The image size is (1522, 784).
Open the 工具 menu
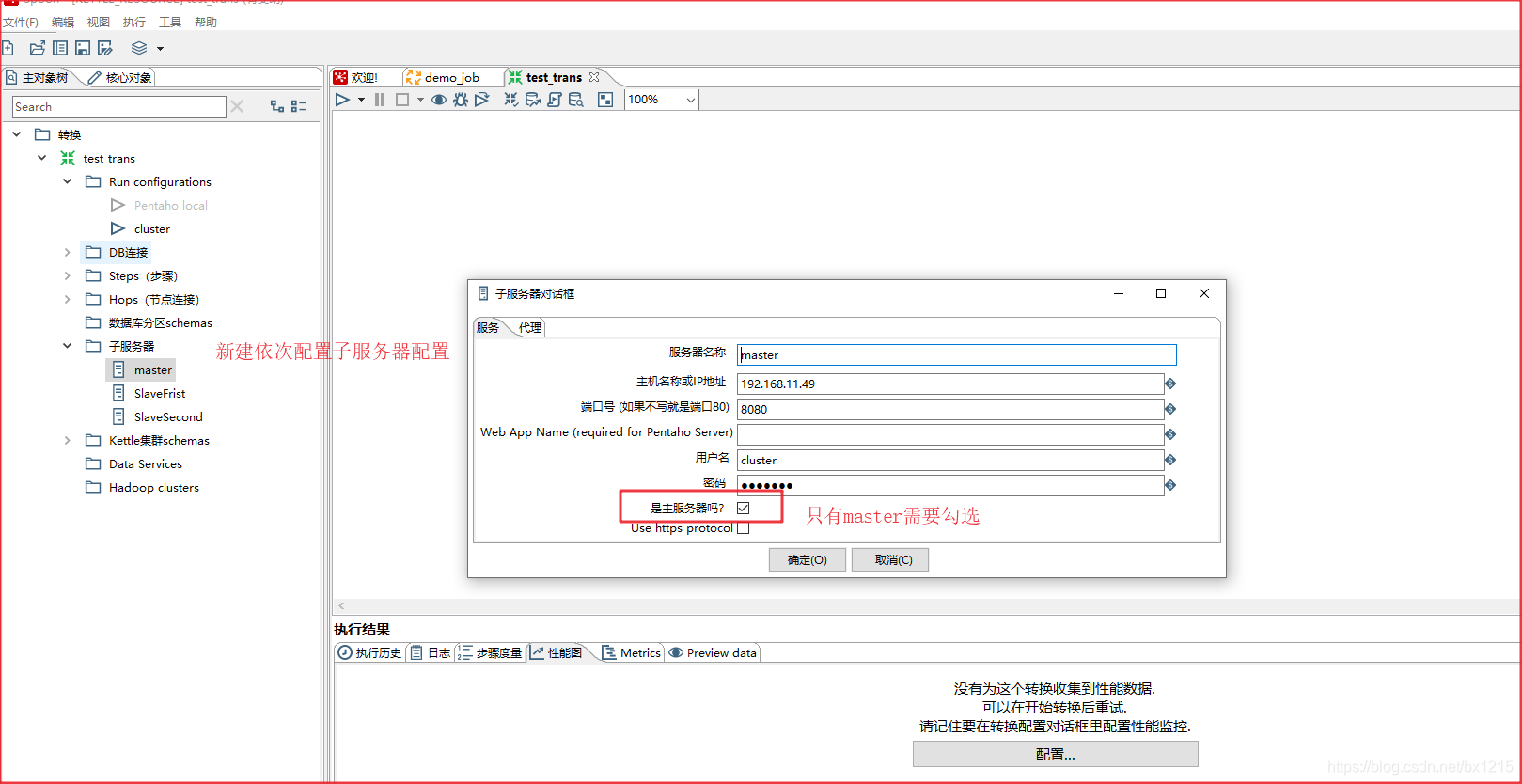tap(170, 22)
